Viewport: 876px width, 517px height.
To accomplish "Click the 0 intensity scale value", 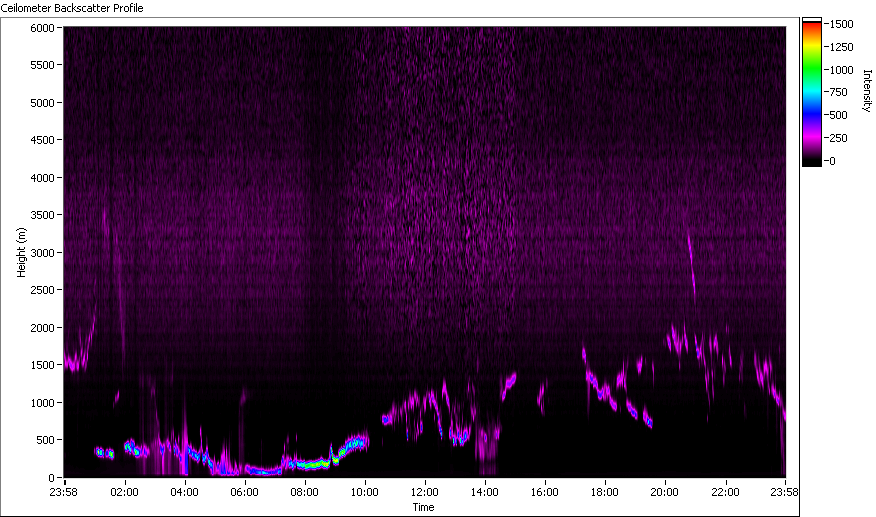I will (832, 161).
